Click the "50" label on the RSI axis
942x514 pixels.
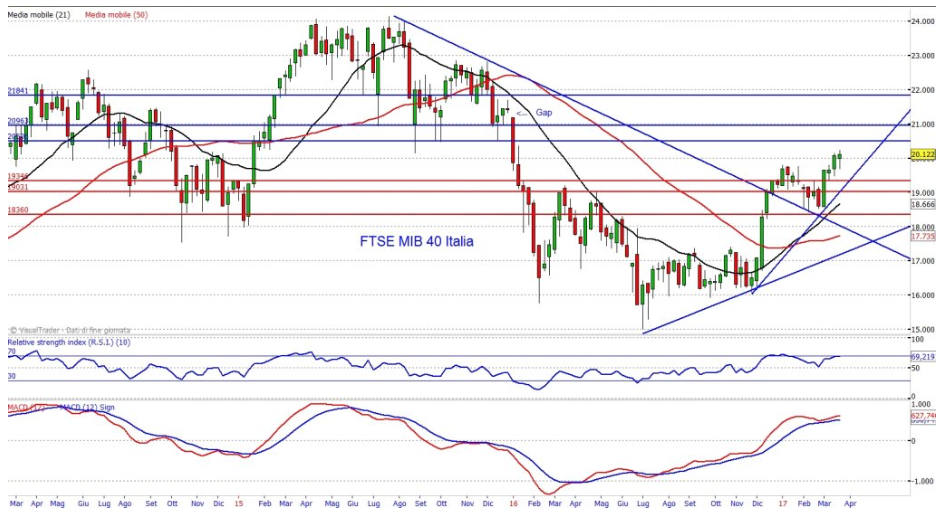pos(916,368)
